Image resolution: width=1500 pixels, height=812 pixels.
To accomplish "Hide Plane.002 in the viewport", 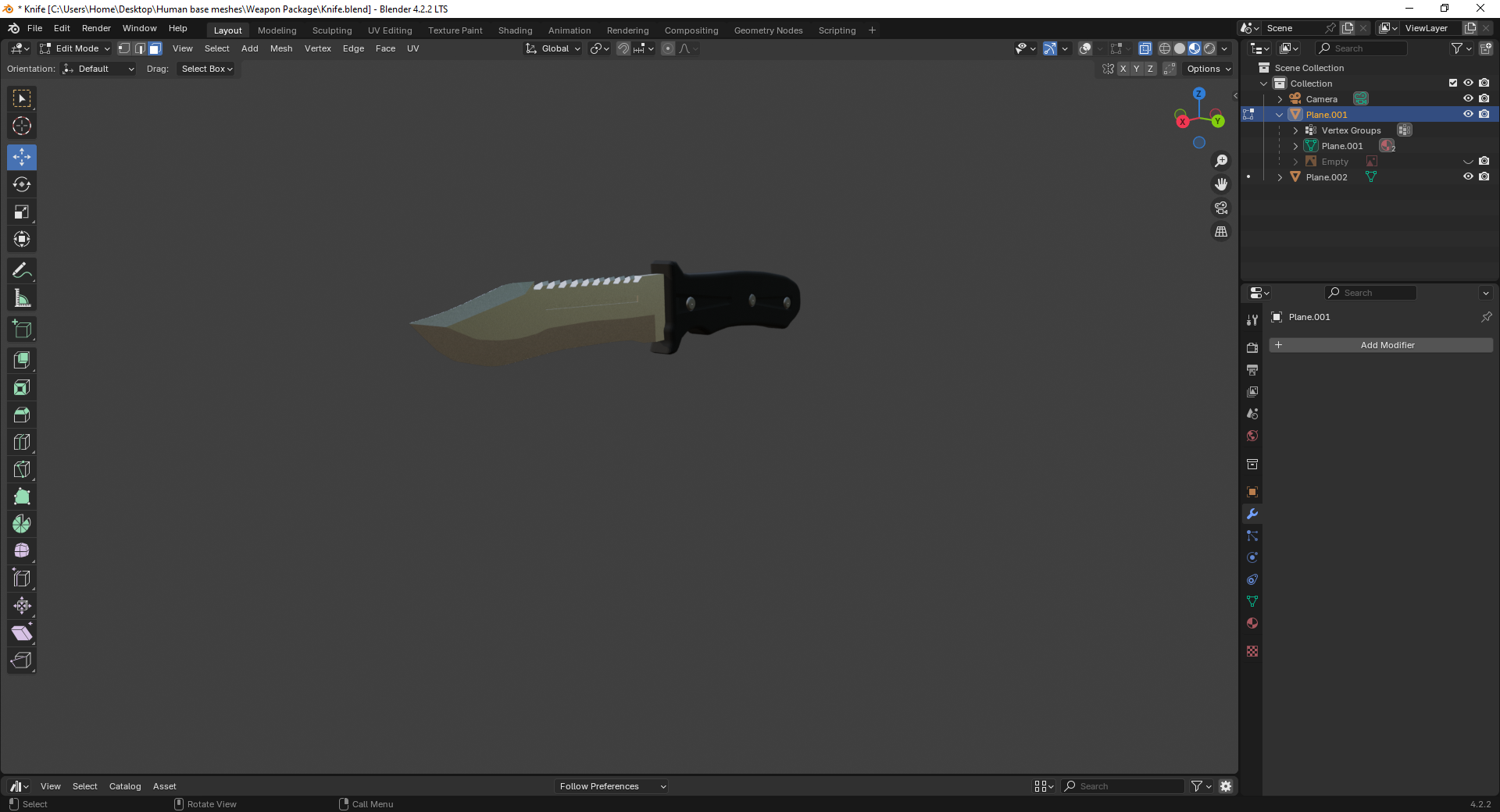I will [1468, 177].
